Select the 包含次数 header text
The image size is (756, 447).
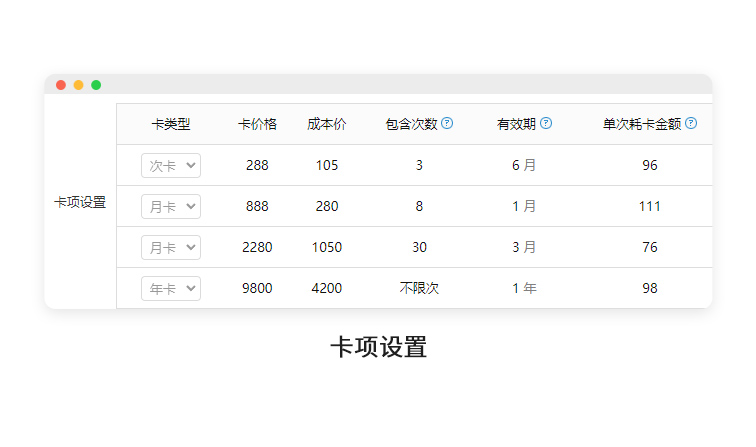point(411,124)
